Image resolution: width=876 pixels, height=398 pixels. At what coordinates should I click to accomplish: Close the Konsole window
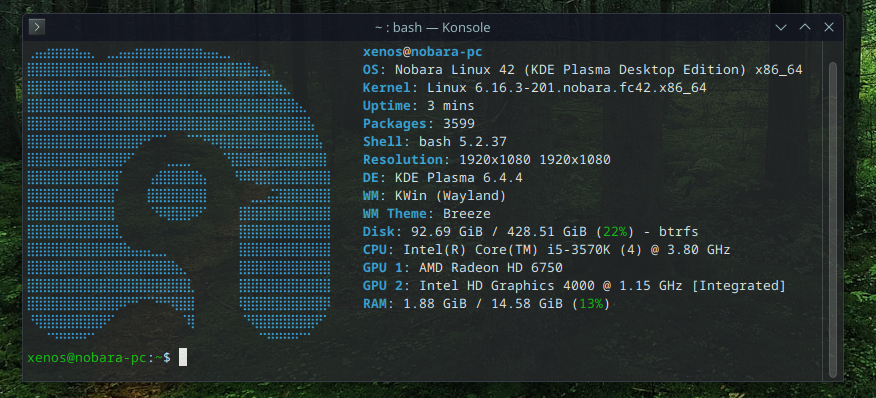(829, 27)
